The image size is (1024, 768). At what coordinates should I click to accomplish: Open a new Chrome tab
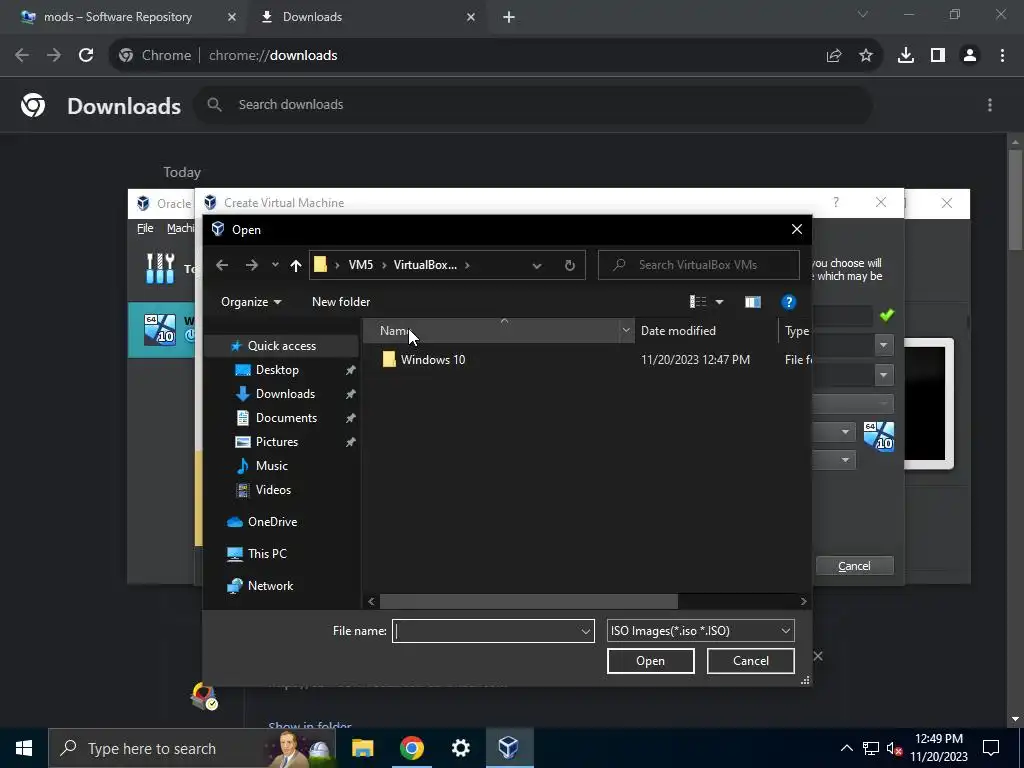[509, 17]
